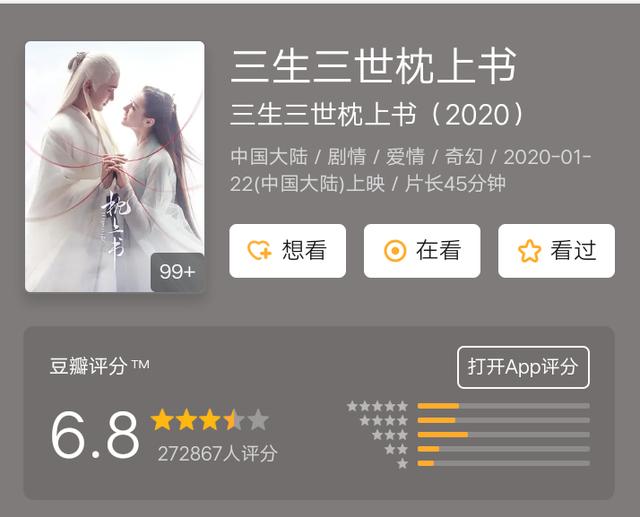
Task: Tap the 打开App评分 button
Action: (x=523, y=367)
